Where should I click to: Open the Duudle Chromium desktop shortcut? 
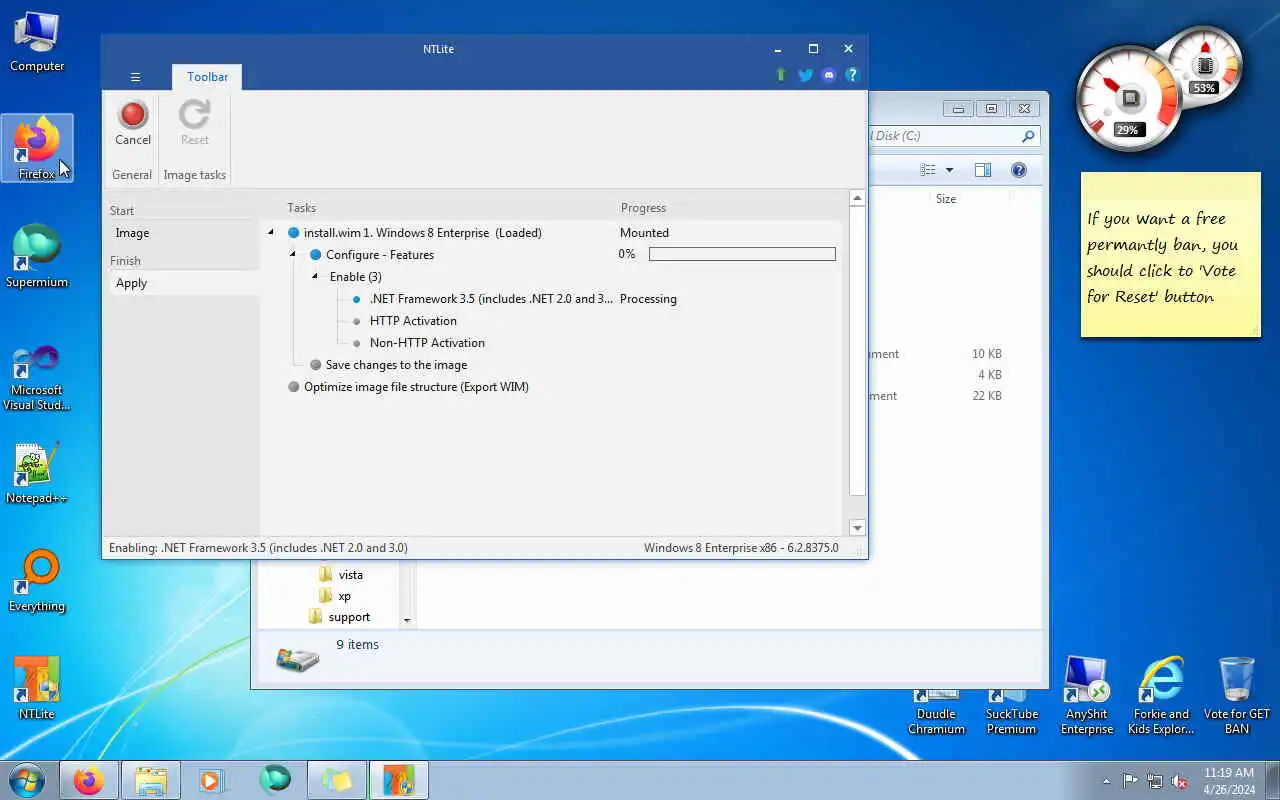(936, 712)
